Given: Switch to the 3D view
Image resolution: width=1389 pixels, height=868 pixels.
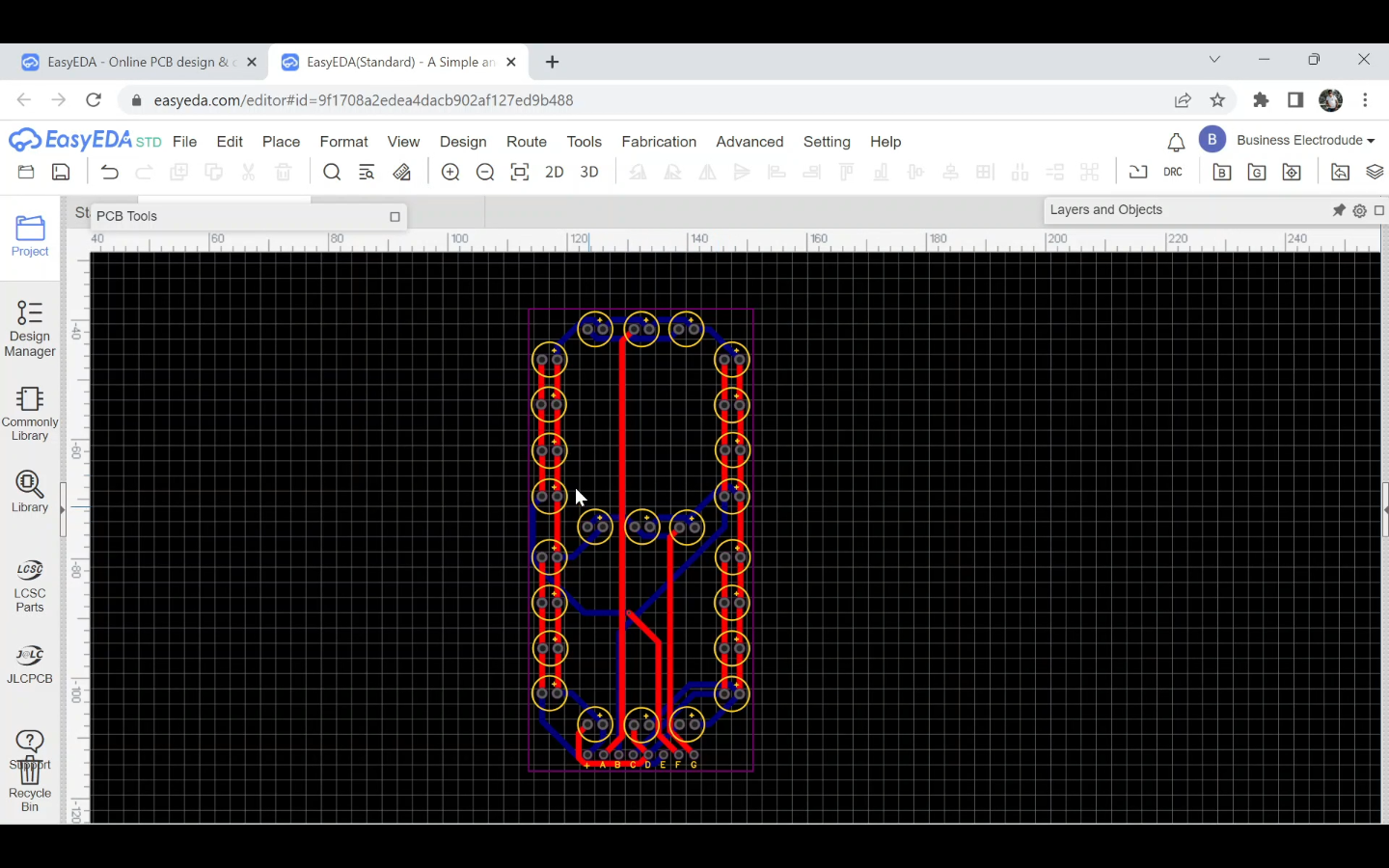Looking at the screenshot, I should click(589, 172).
